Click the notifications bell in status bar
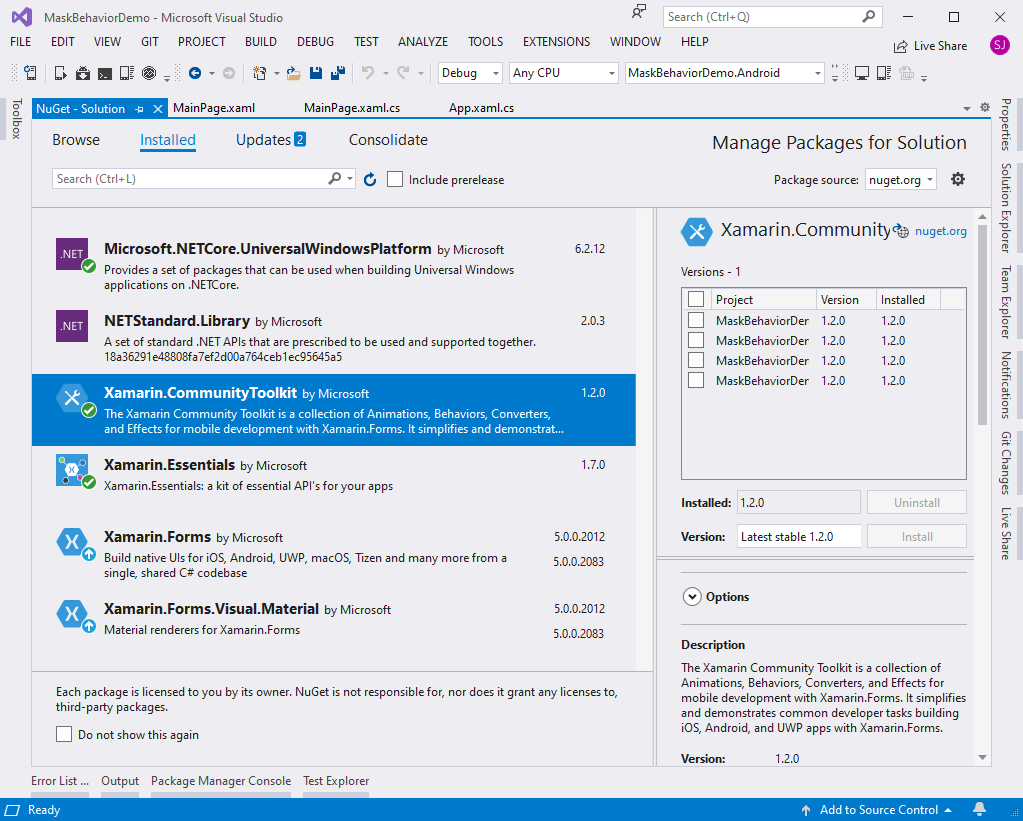Viewport: 1023px width, 821px height. (x=979, y=809)
